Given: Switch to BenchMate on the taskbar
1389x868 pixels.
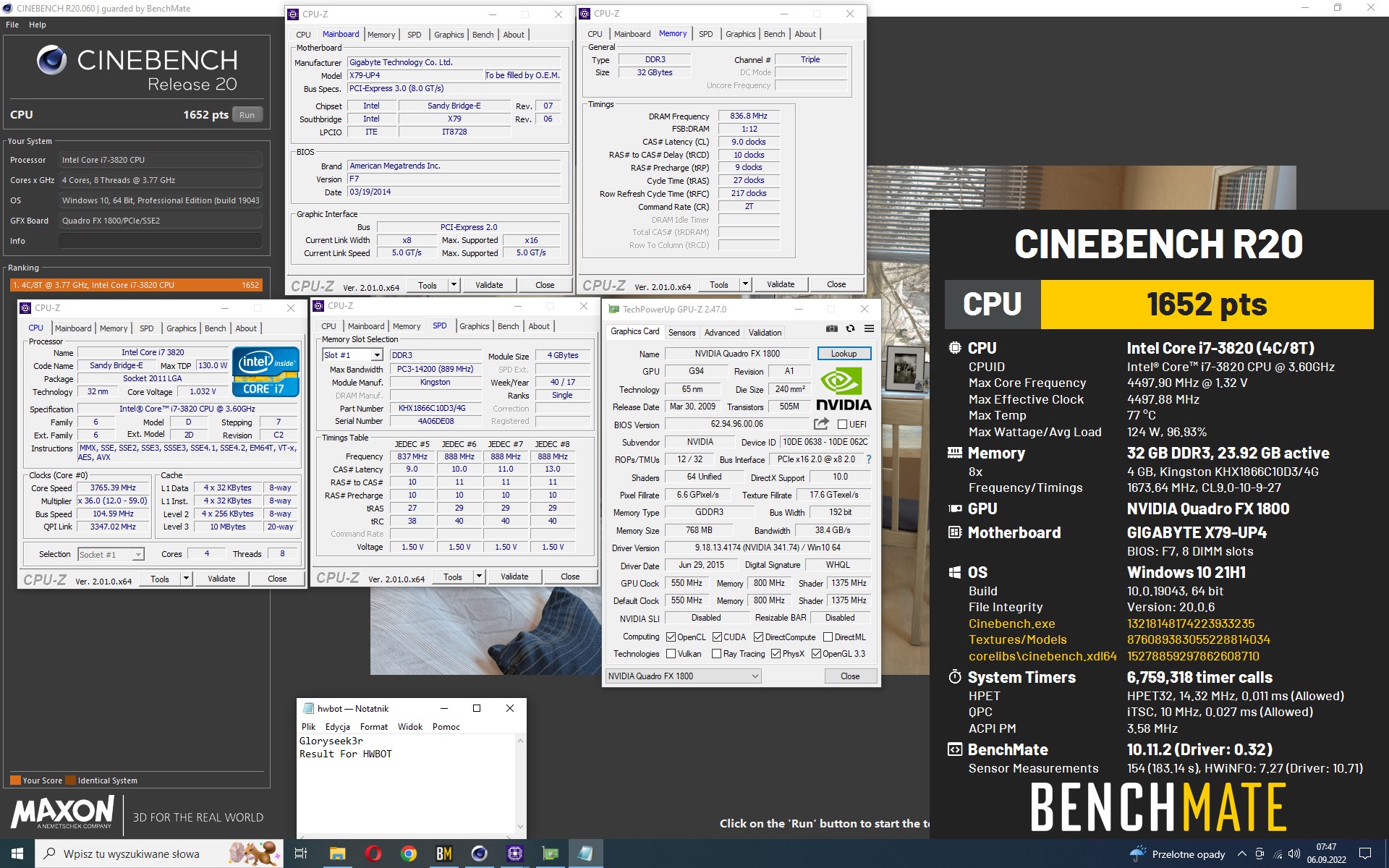Looking at the screenshot, I should 444,854.
